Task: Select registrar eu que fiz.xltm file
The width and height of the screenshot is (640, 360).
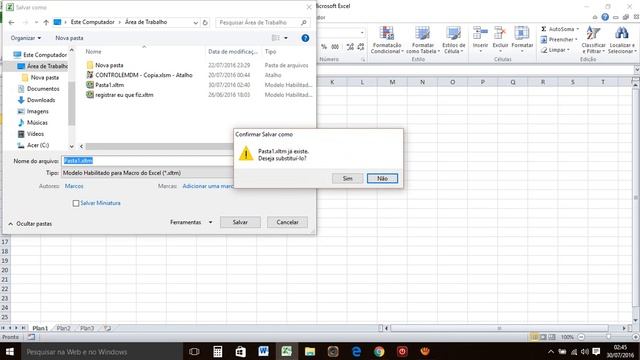Action: click(x=120, y=95)
